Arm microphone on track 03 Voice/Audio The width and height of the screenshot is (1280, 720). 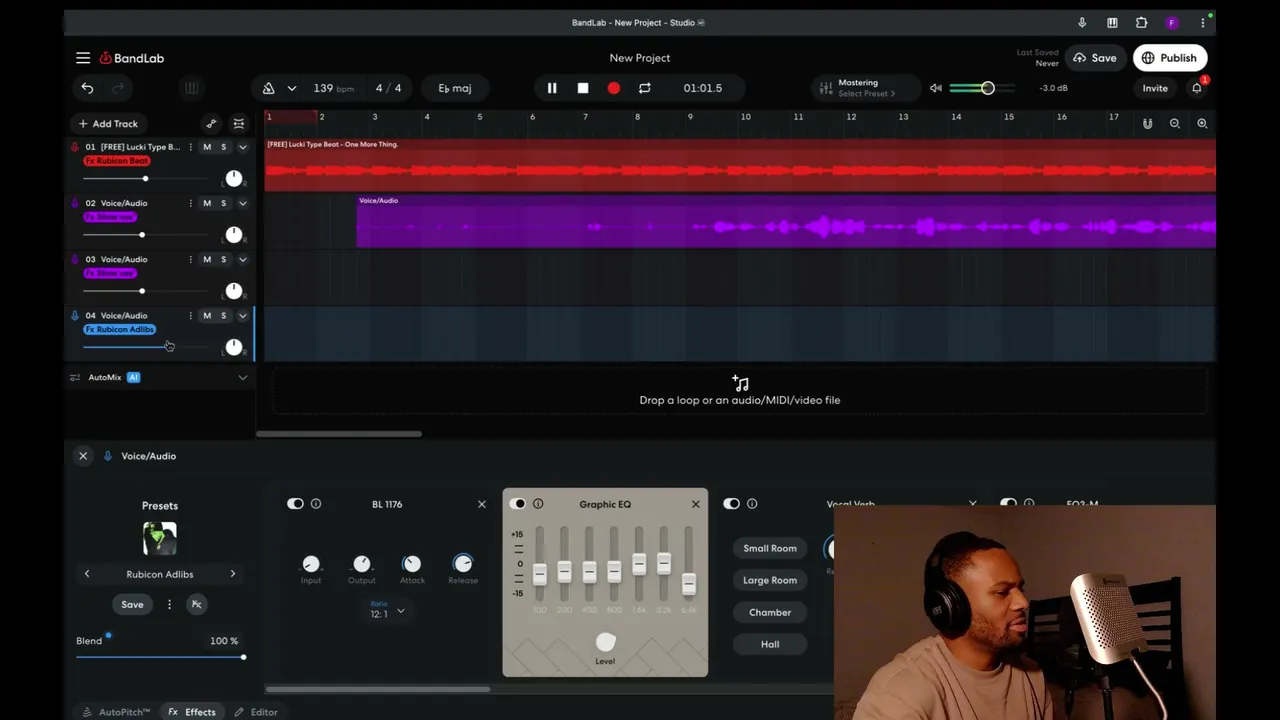click(x=75, y=259)
